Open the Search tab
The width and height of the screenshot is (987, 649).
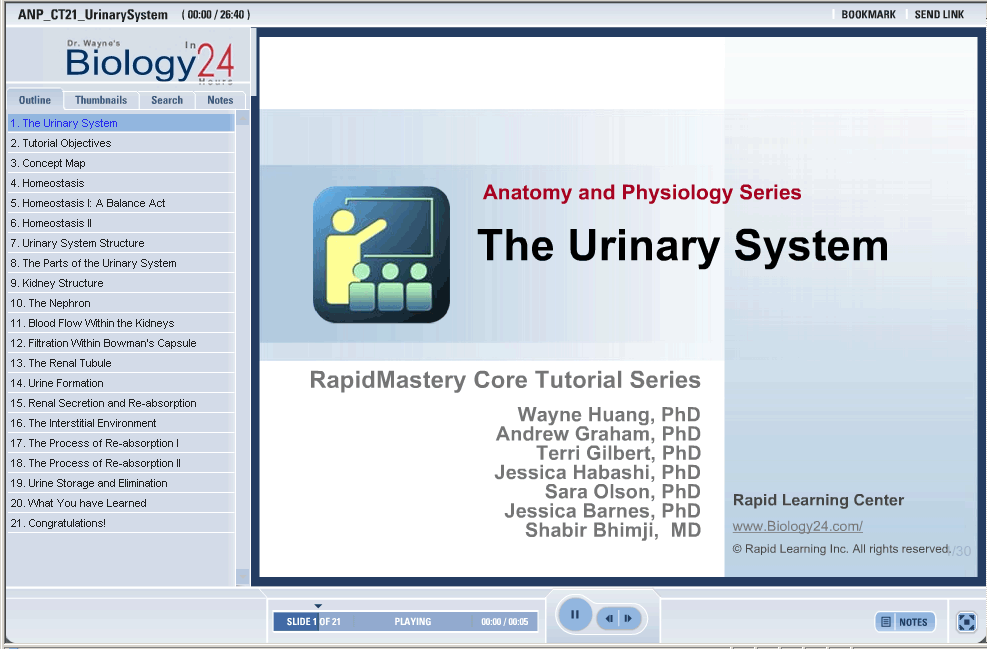(x=167, y=100)
